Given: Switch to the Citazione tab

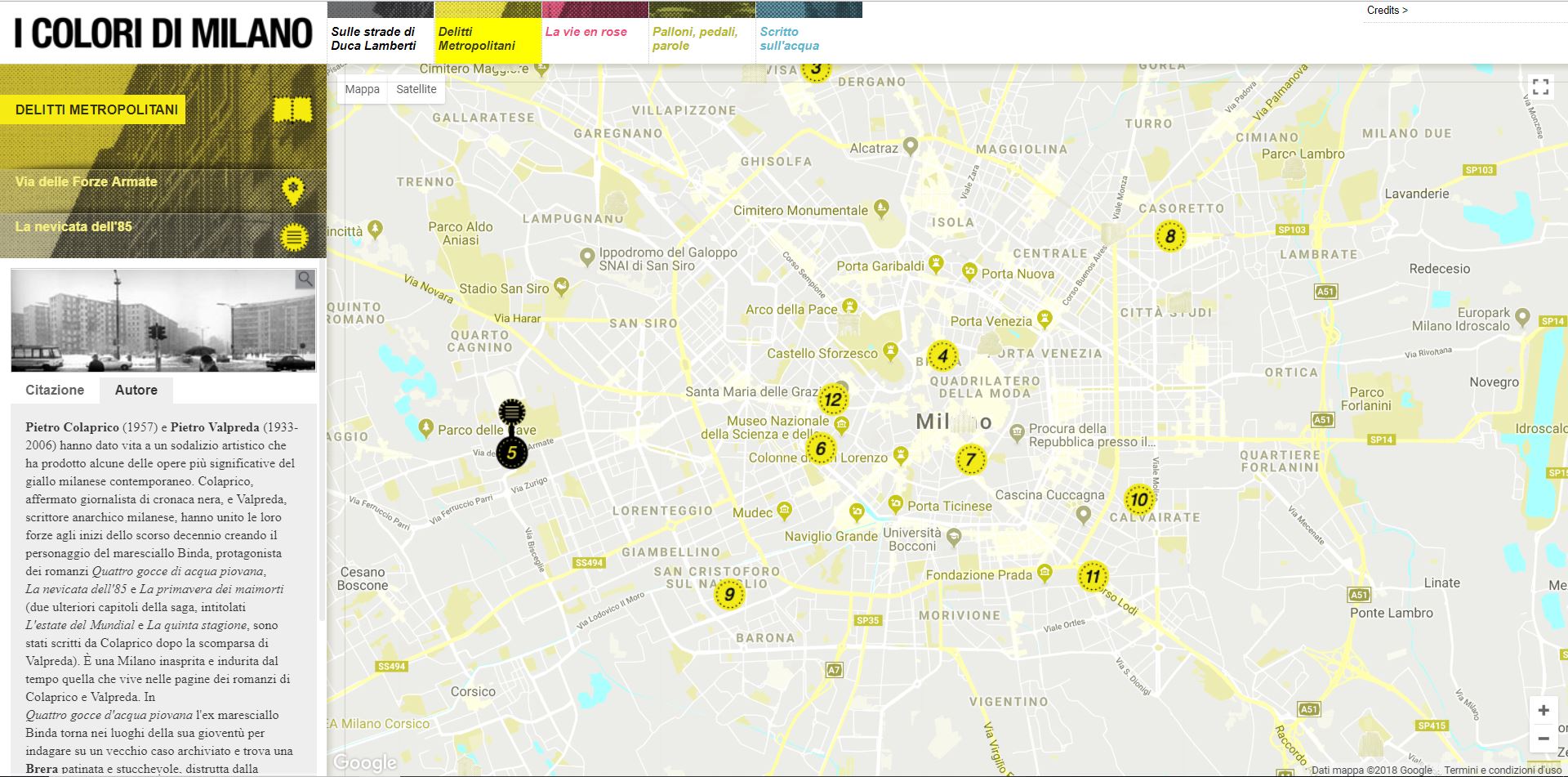Looking at the screenshot, I should click(55, 390).
